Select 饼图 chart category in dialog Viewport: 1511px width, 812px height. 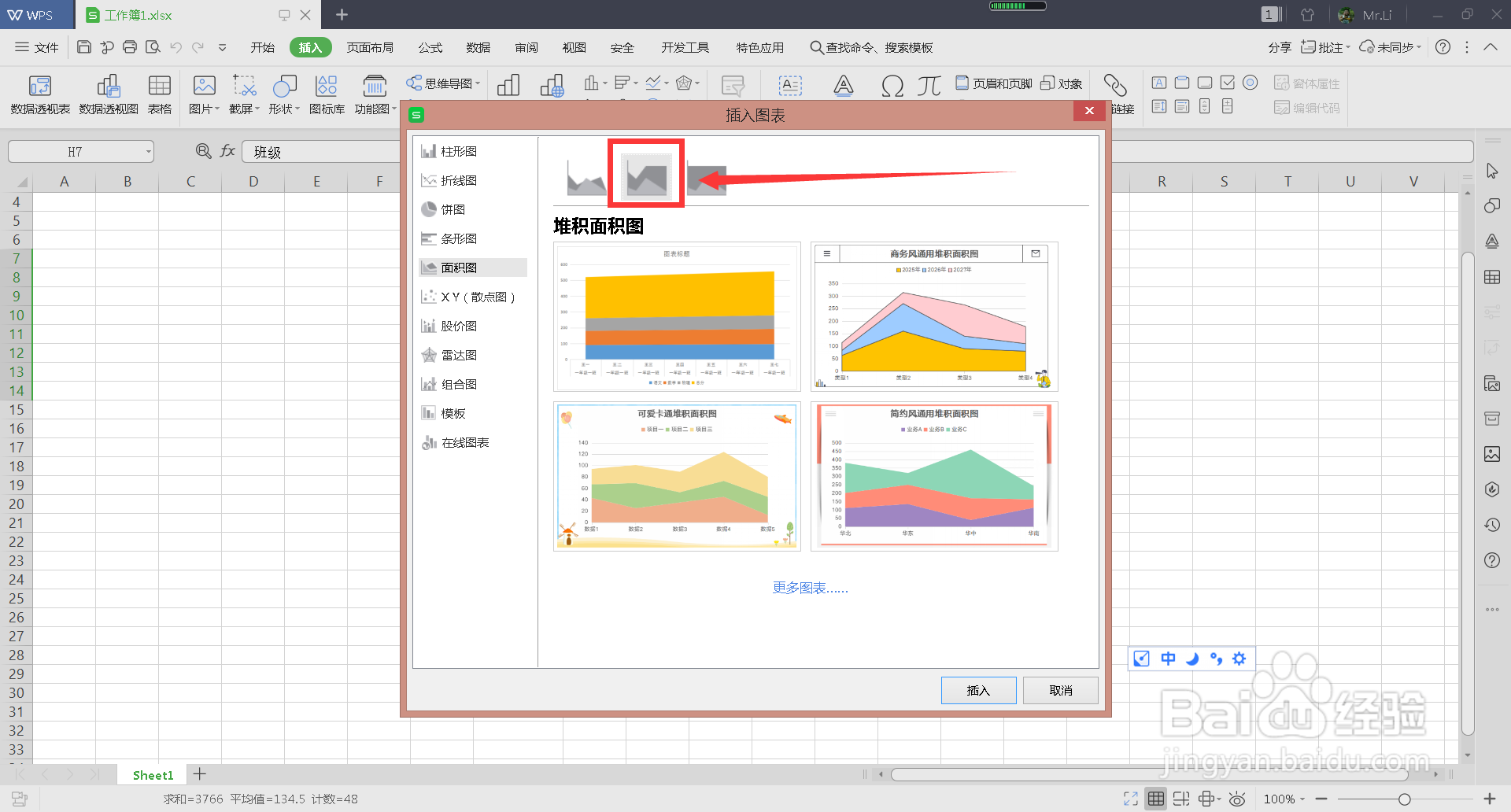pos(473,209)
